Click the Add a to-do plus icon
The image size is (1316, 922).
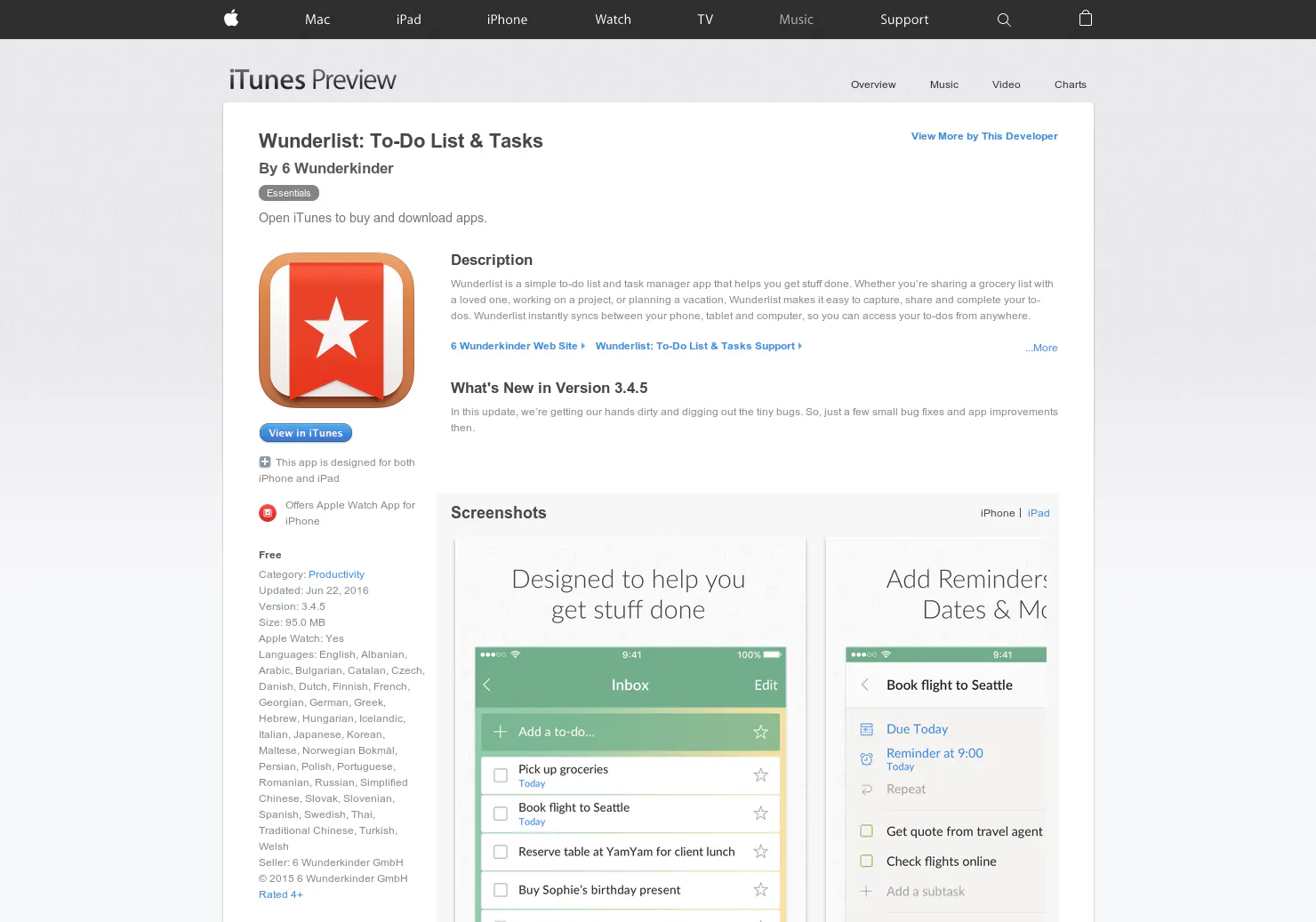pyautogui.click(x=500, y=732)
